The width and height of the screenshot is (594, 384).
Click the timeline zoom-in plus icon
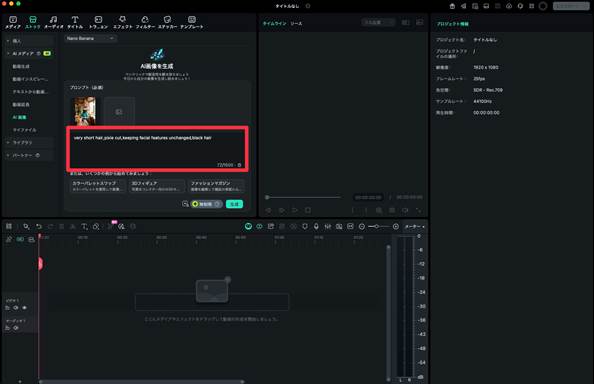(395, 226)
